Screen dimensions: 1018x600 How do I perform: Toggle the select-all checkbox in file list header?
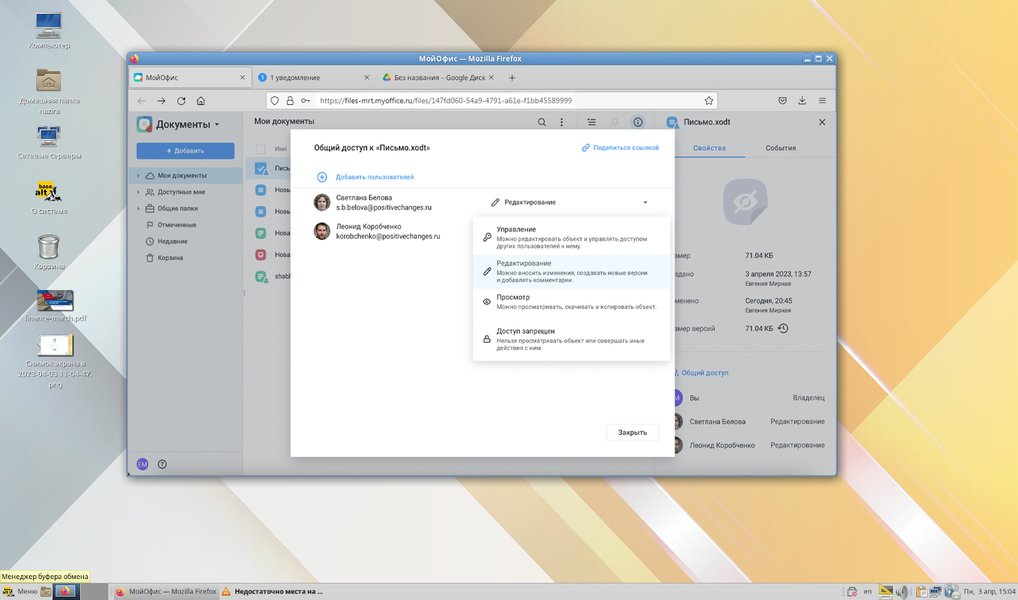tap(260, 149)
